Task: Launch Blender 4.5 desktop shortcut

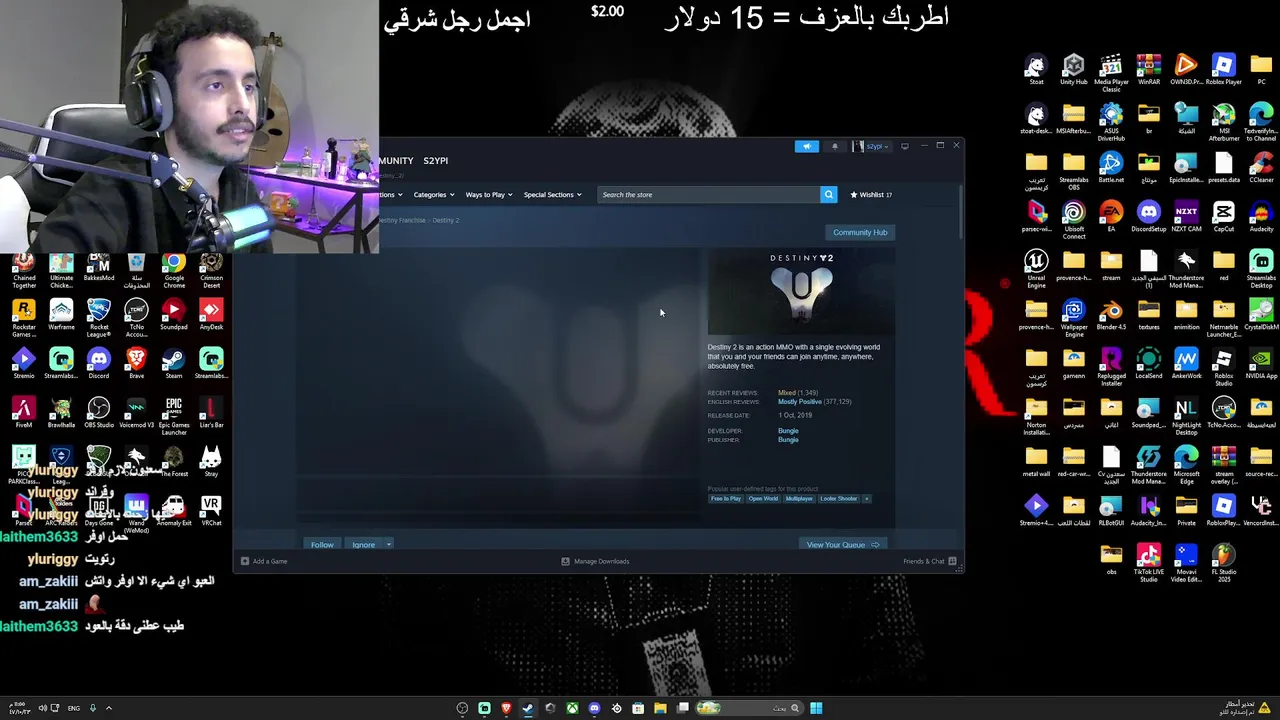Action: point(1111,315)
